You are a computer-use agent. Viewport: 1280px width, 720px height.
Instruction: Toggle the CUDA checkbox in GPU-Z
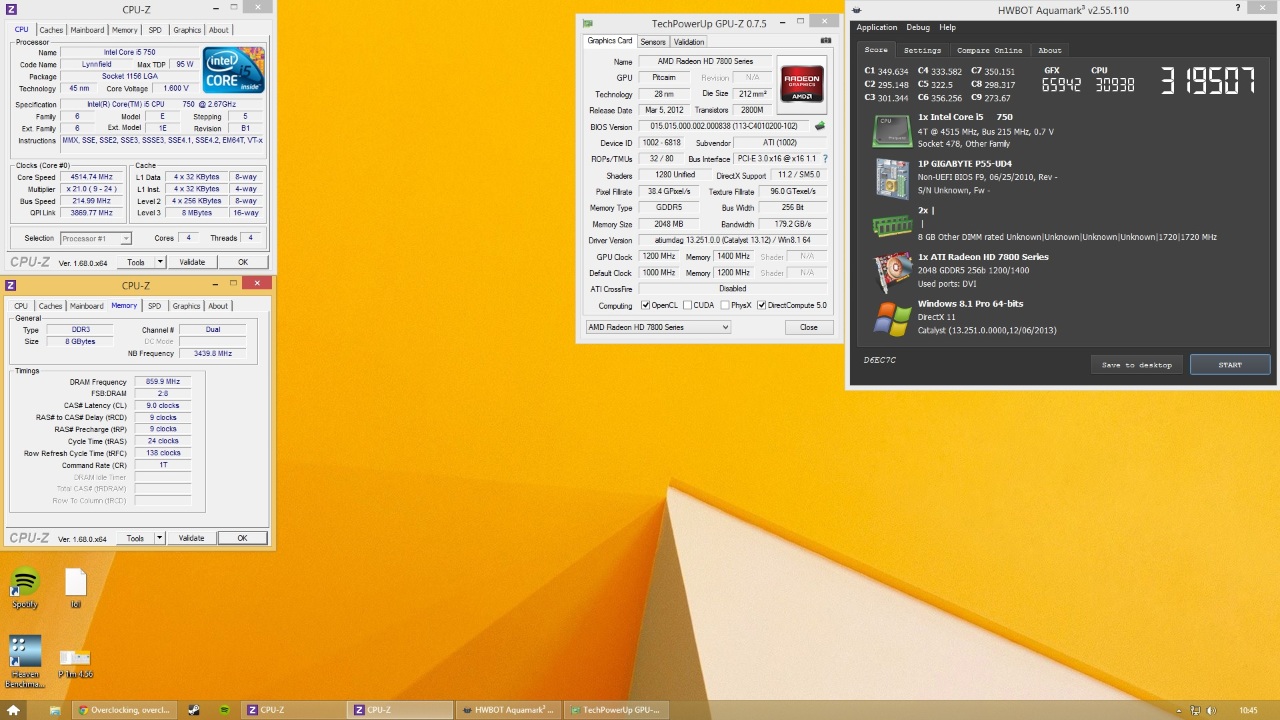coord(687,305)
